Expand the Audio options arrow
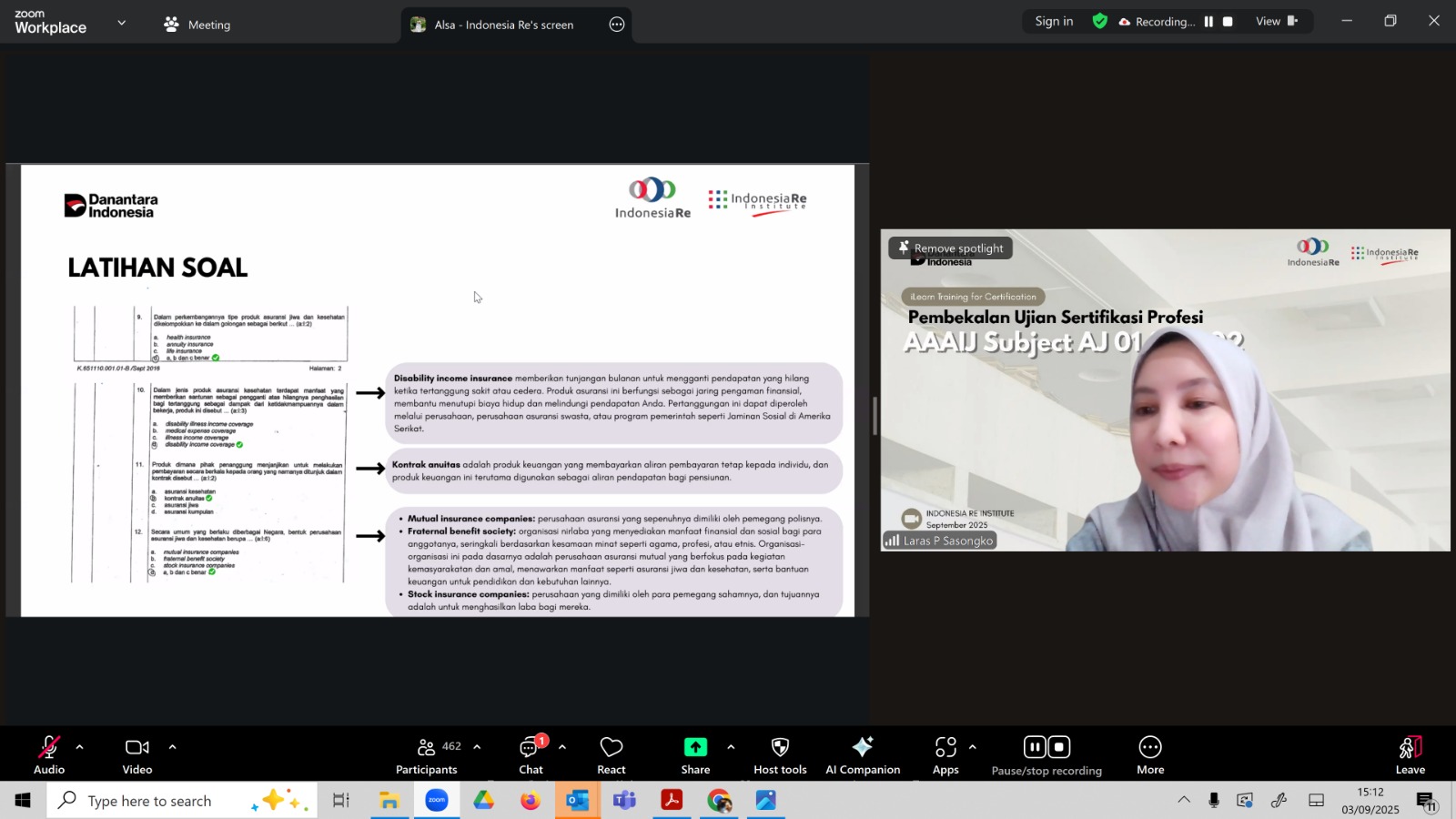 [80, 747]
